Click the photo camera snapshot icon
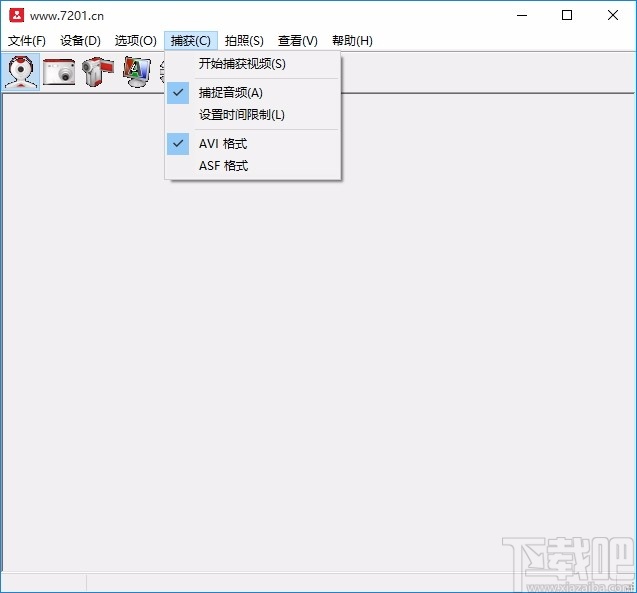Viewport: 637px width, 593px height. (59, 72)
